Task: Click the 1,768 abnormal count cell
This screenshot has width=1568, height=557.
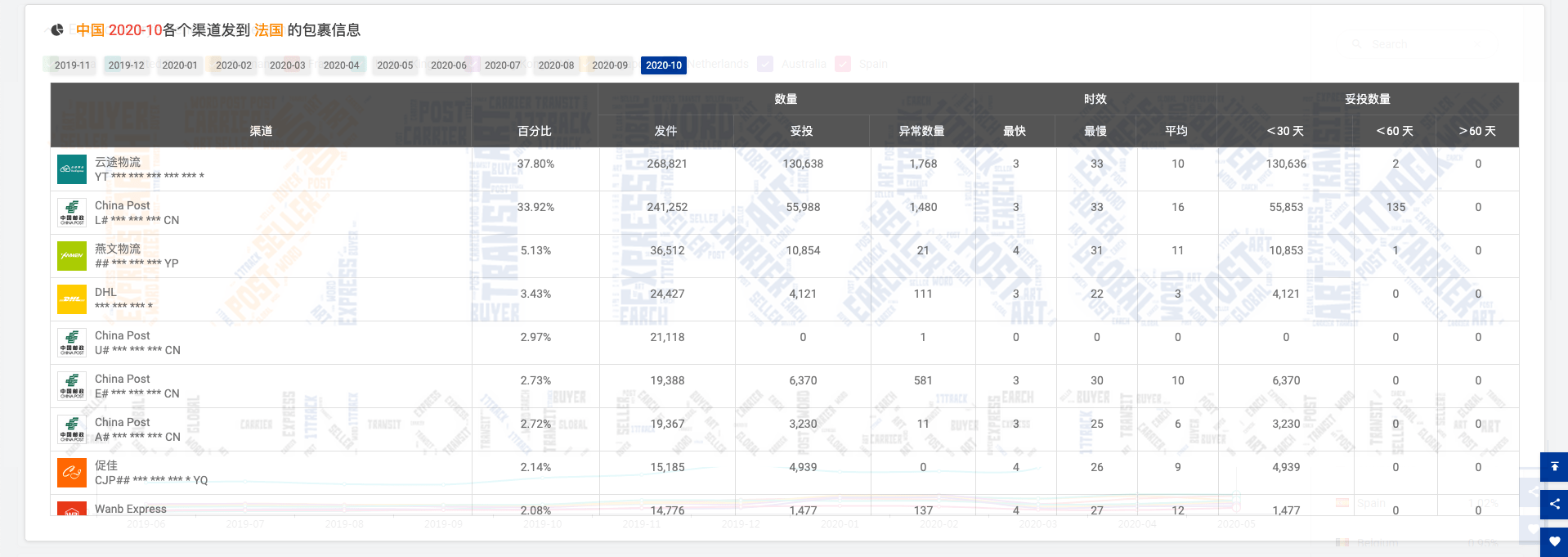Action: 923,164
